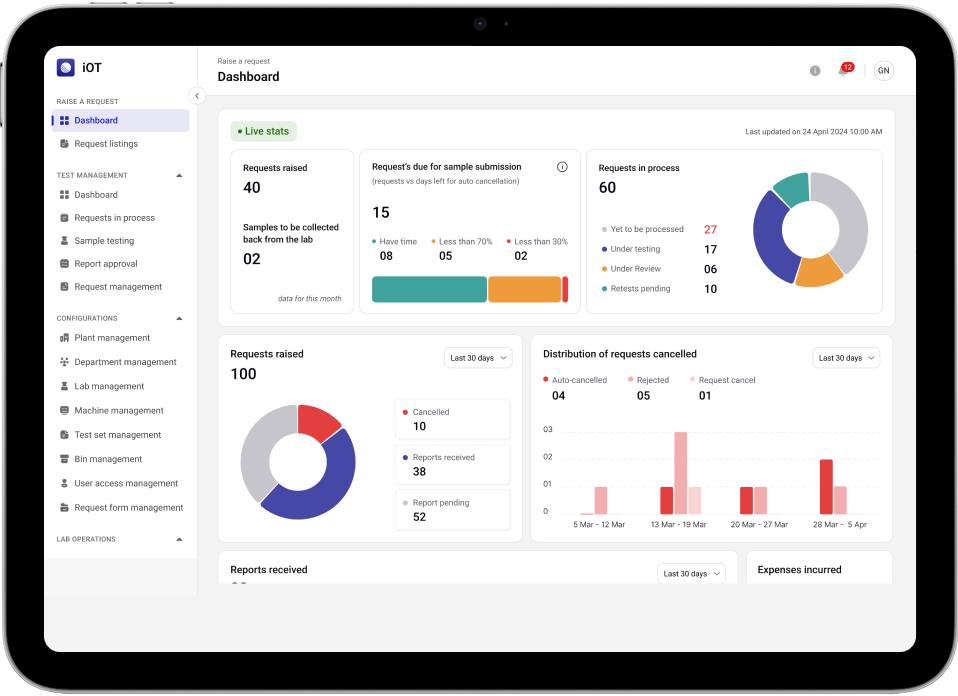Click the Plant management sidebar icon
Viewport: 958px width, 696px height.
64,338
